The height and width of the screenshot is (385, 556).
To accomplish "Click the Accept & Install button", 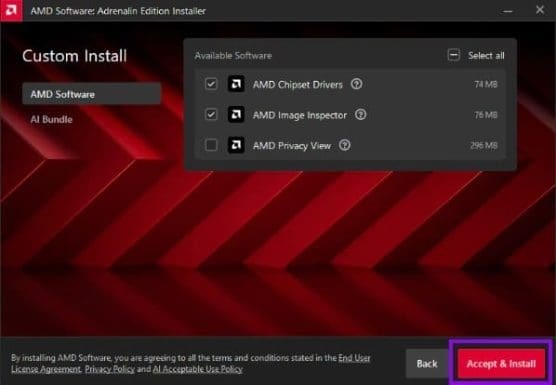I will (x=501, y=364).
